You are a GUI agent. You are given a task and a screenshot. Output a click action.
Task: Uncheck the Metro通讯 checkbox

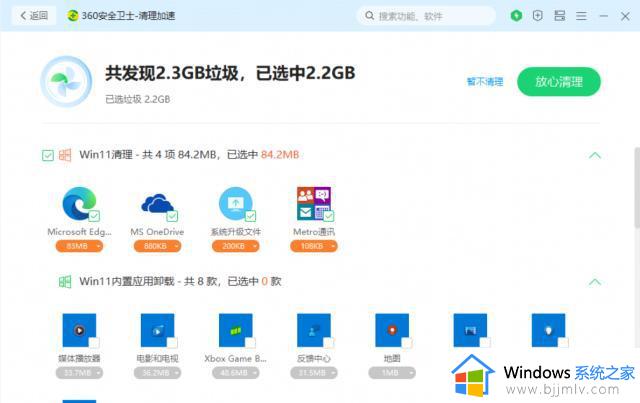pos(329,216)
